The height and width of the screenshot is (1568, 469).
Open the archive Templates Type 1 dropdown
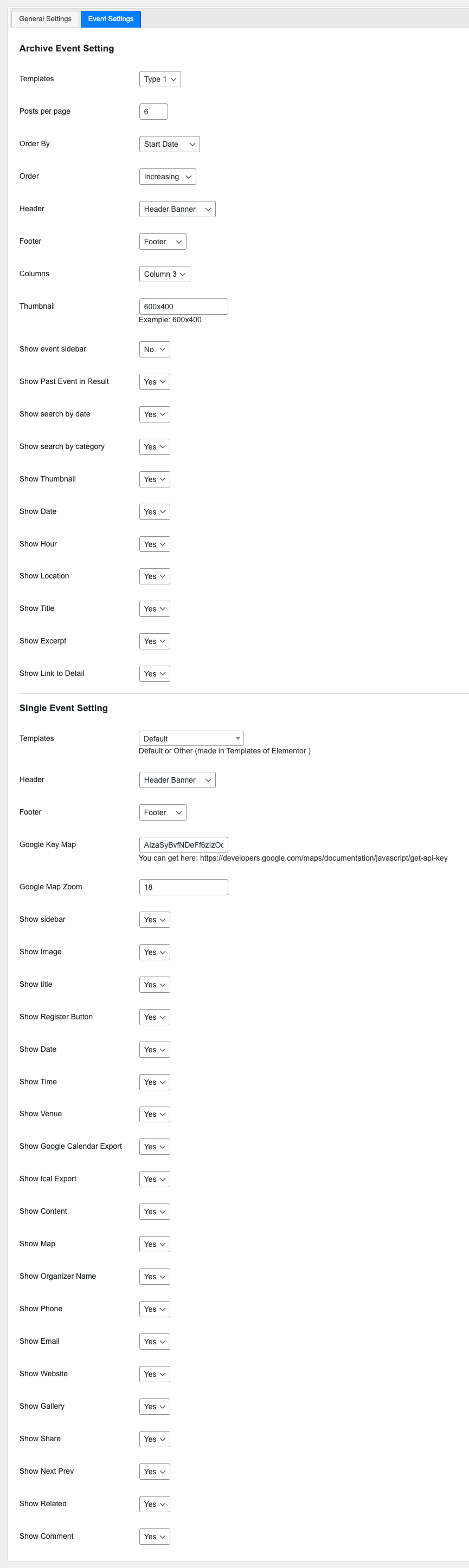tap(159, 79)
